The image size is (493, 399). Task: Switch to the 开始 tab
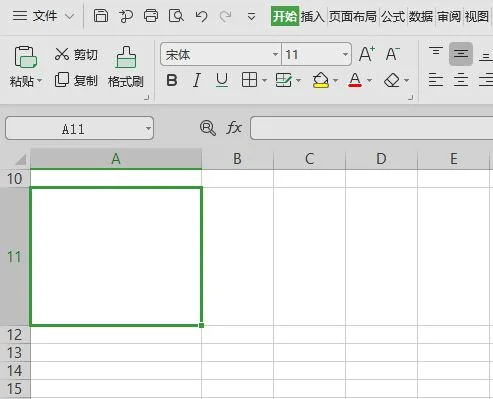(x=285, y=16)
